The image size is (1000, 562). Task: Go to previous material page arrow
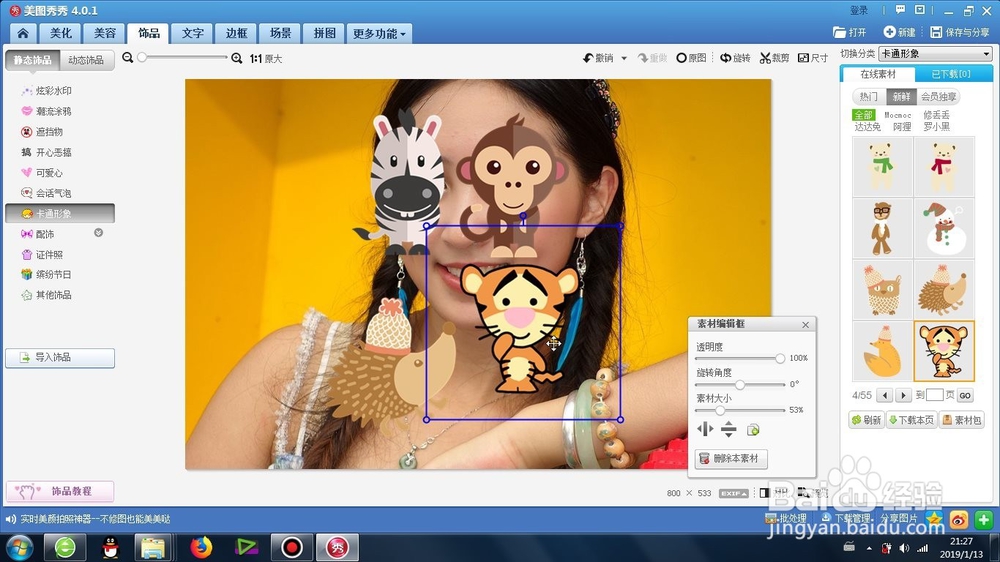point(885,396)
